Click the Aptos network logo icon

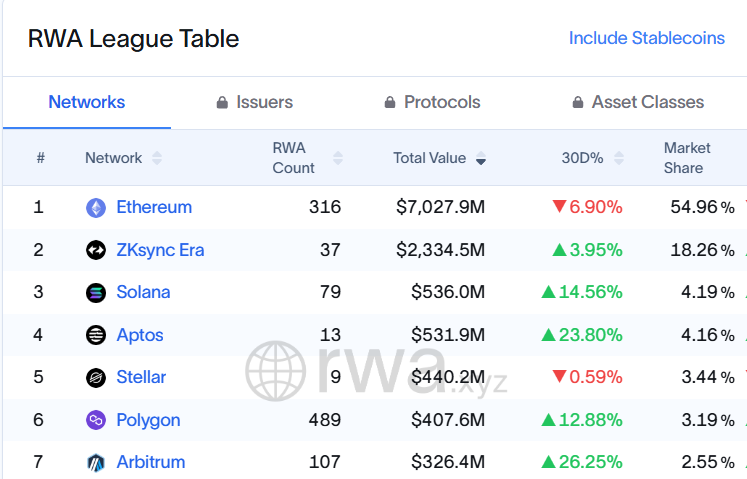tap(96, 335)
